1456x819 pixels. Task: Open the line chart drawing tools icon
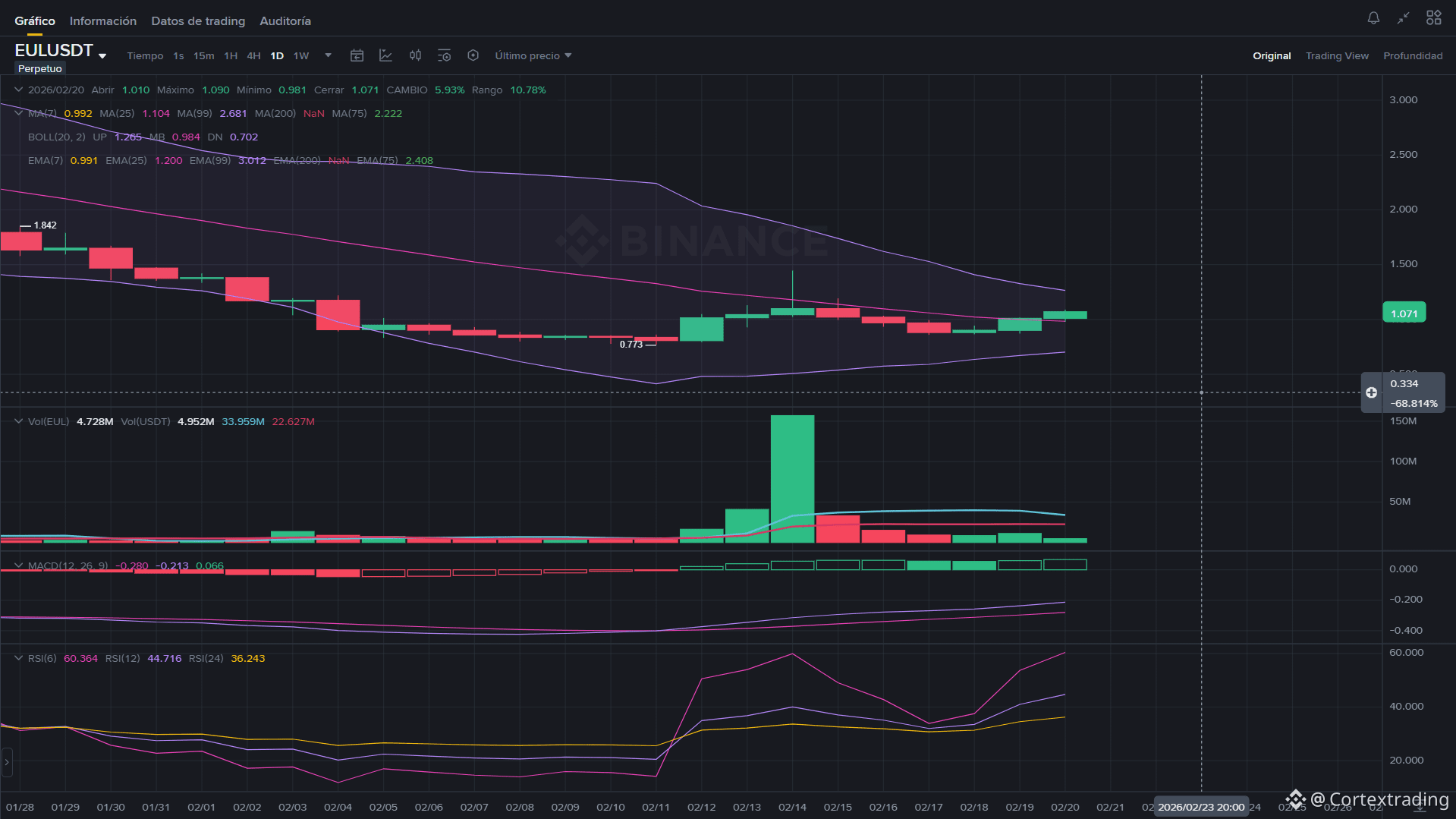point(385,55)
